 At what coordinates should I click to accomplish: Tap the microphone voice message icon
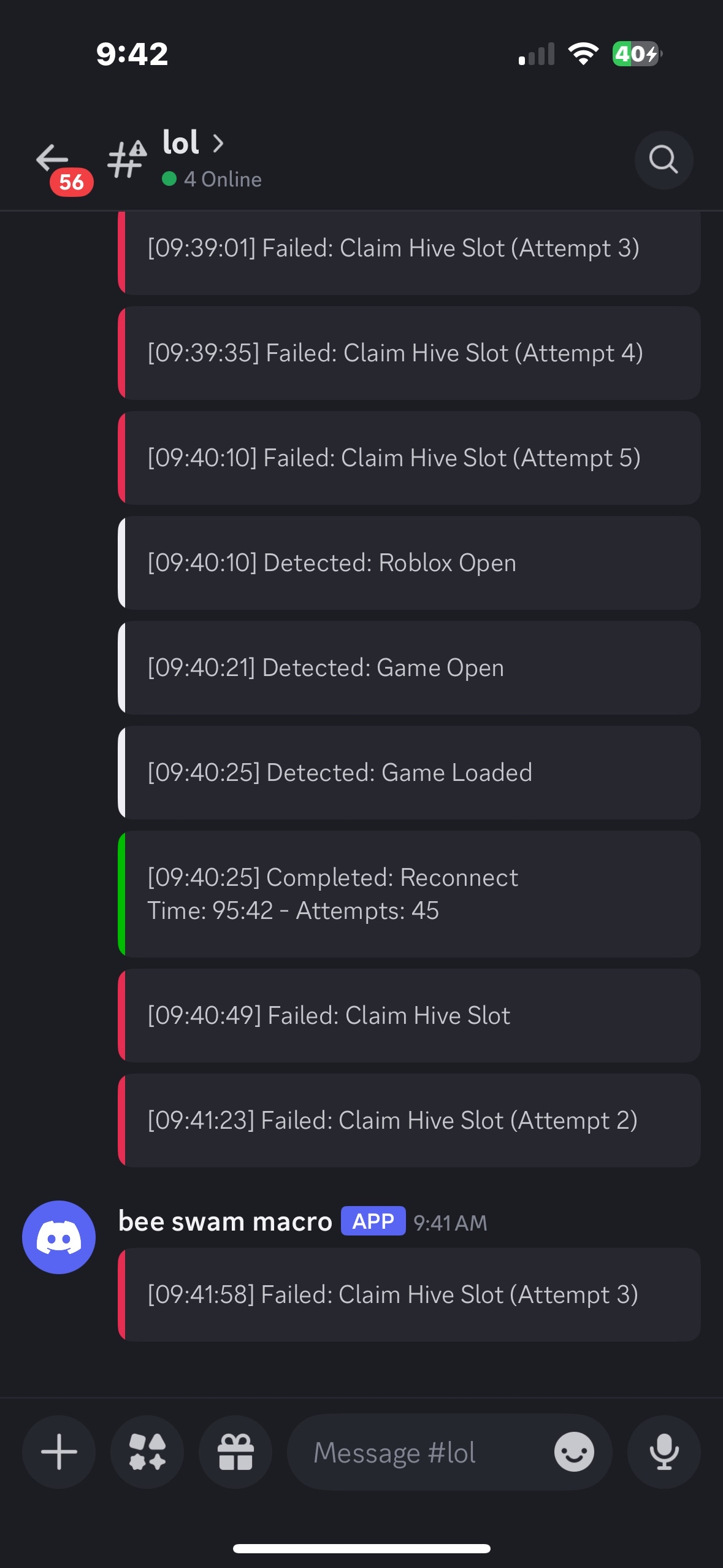[664, 1451]
